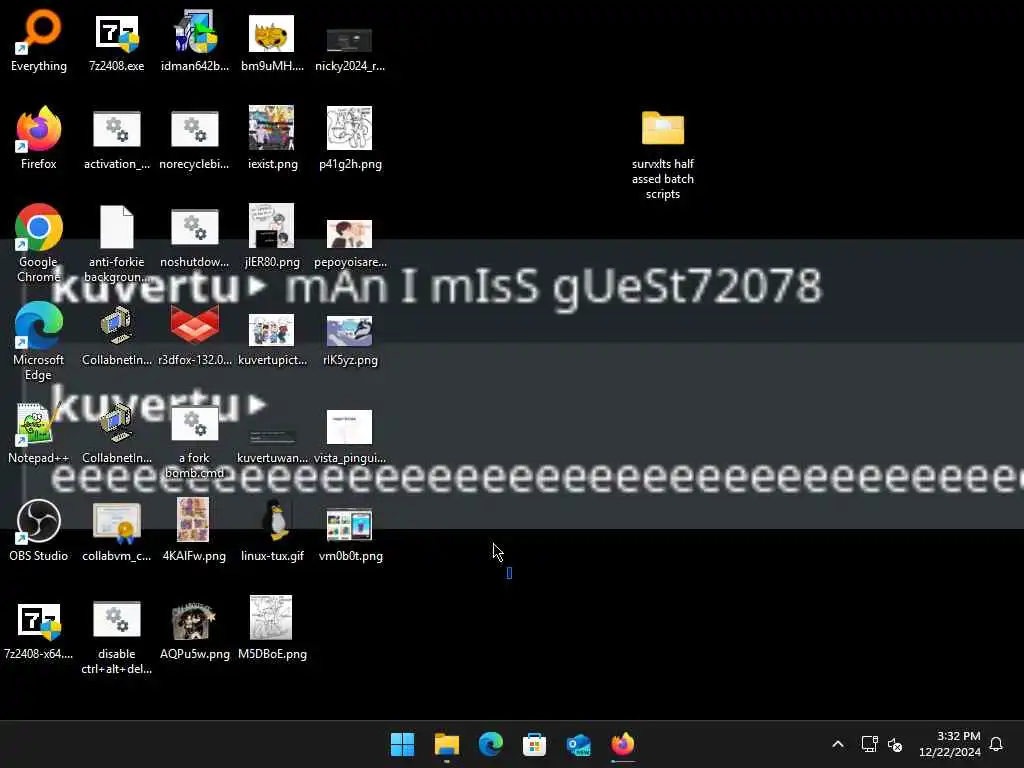The width and height of the screenshot is (1024, 768).
Task: Open Microsoft Store from the taskbar
Action: pos(534,744)
